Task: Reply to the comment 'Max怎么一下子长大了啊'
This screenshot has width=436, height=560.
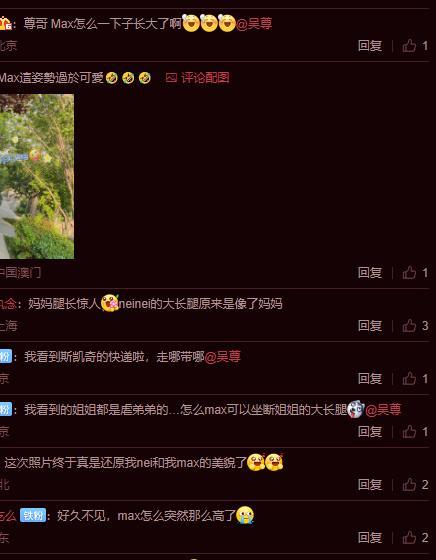Action: click(x=370, y=46)
